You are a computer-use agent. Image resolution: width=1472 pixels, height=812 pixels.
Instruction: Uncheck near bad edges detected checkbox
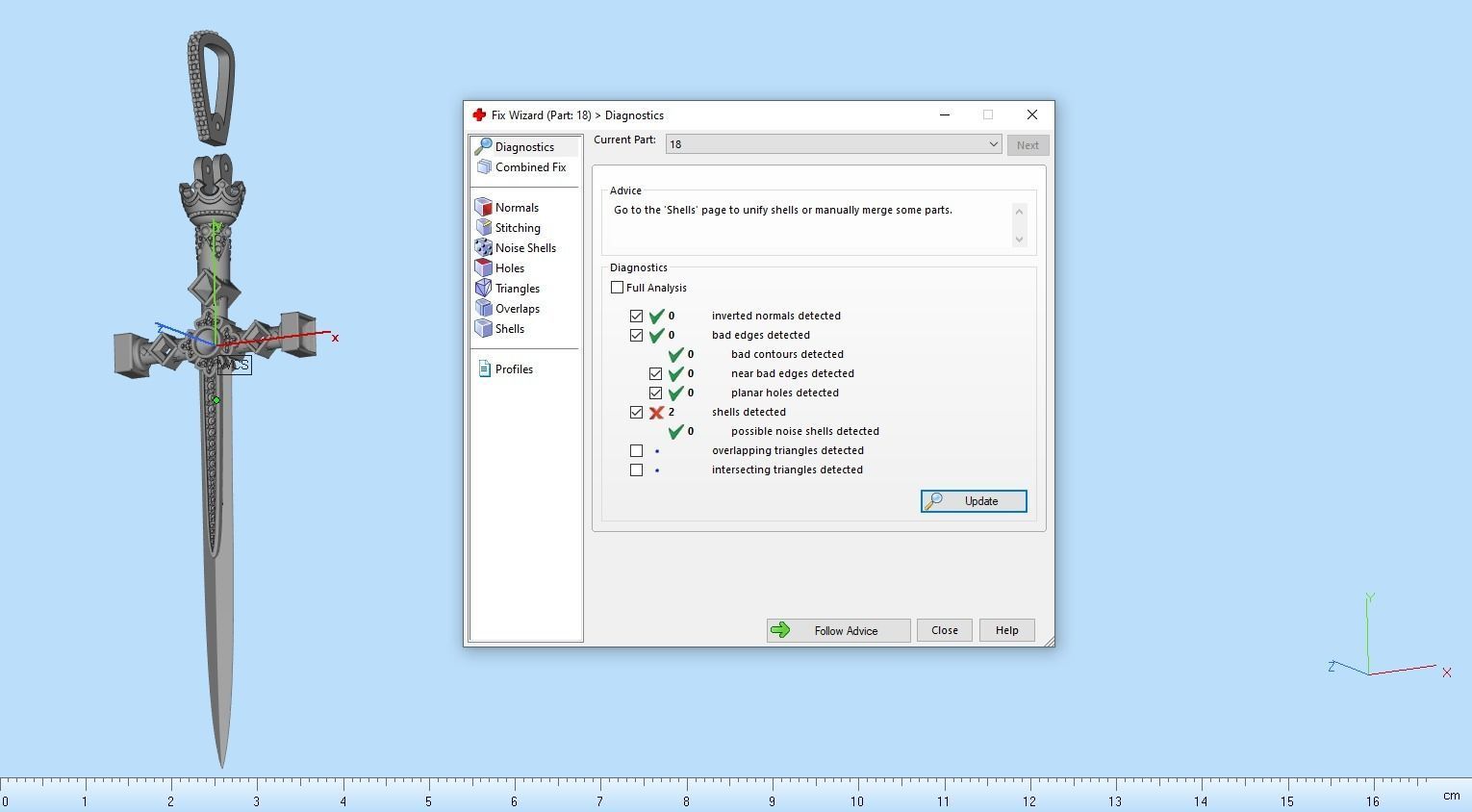point(655,373)
